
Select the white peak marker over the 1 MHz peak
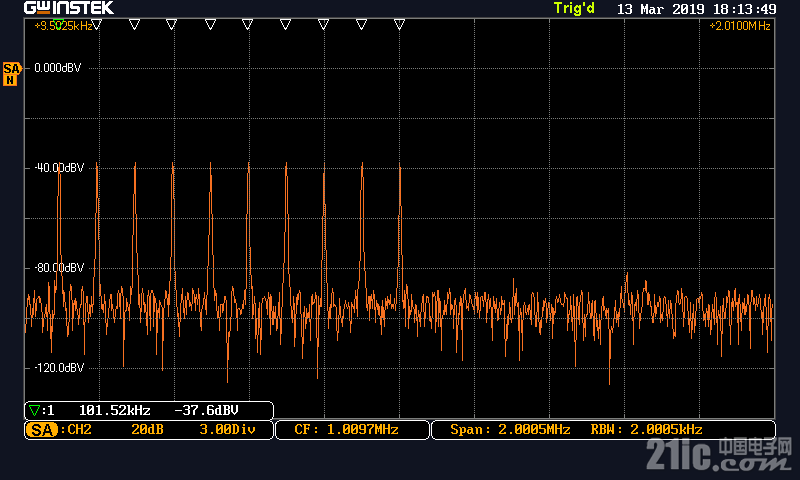coord(399,24)
